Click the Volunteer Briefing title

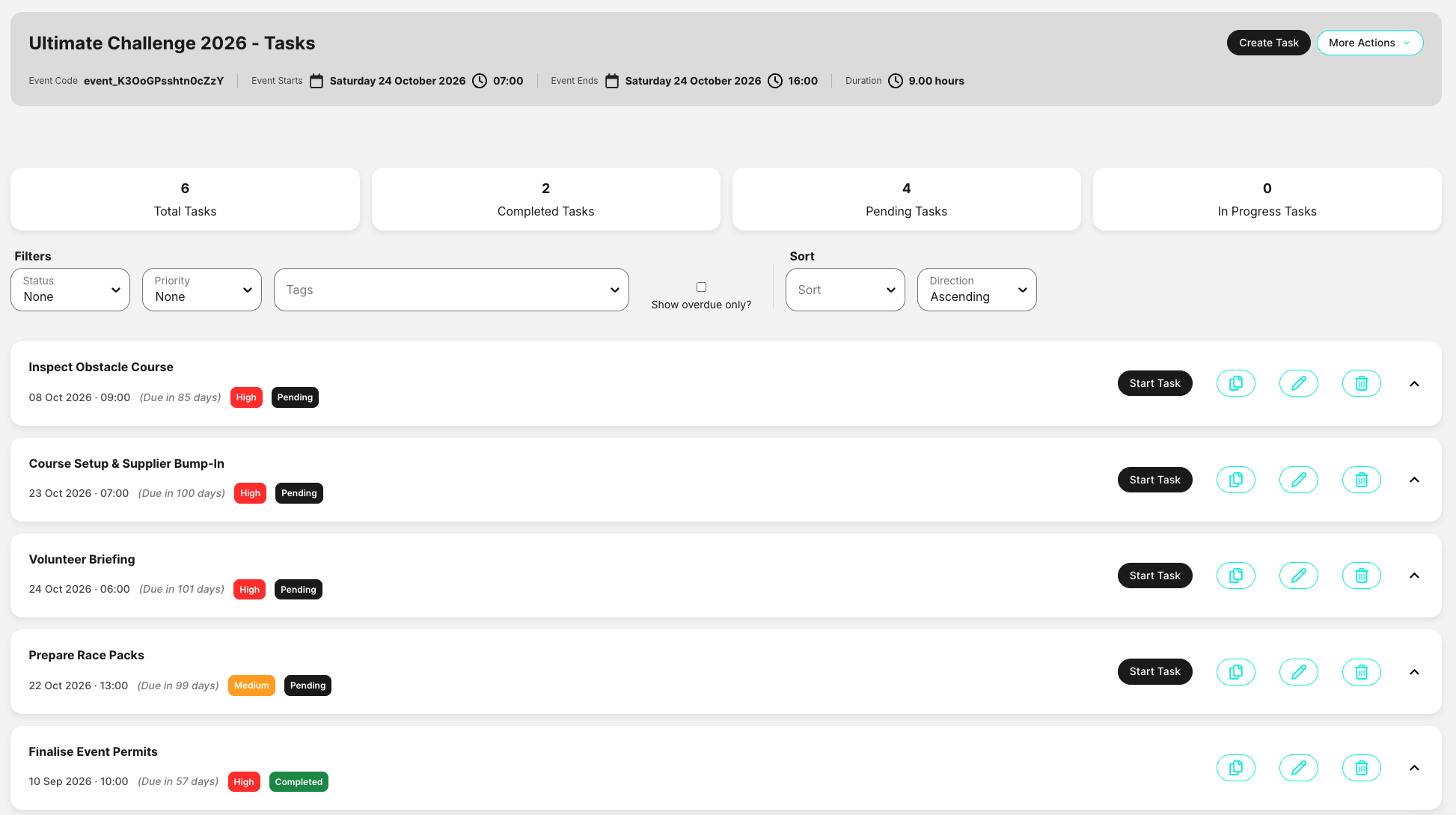(x=82, y=559)
